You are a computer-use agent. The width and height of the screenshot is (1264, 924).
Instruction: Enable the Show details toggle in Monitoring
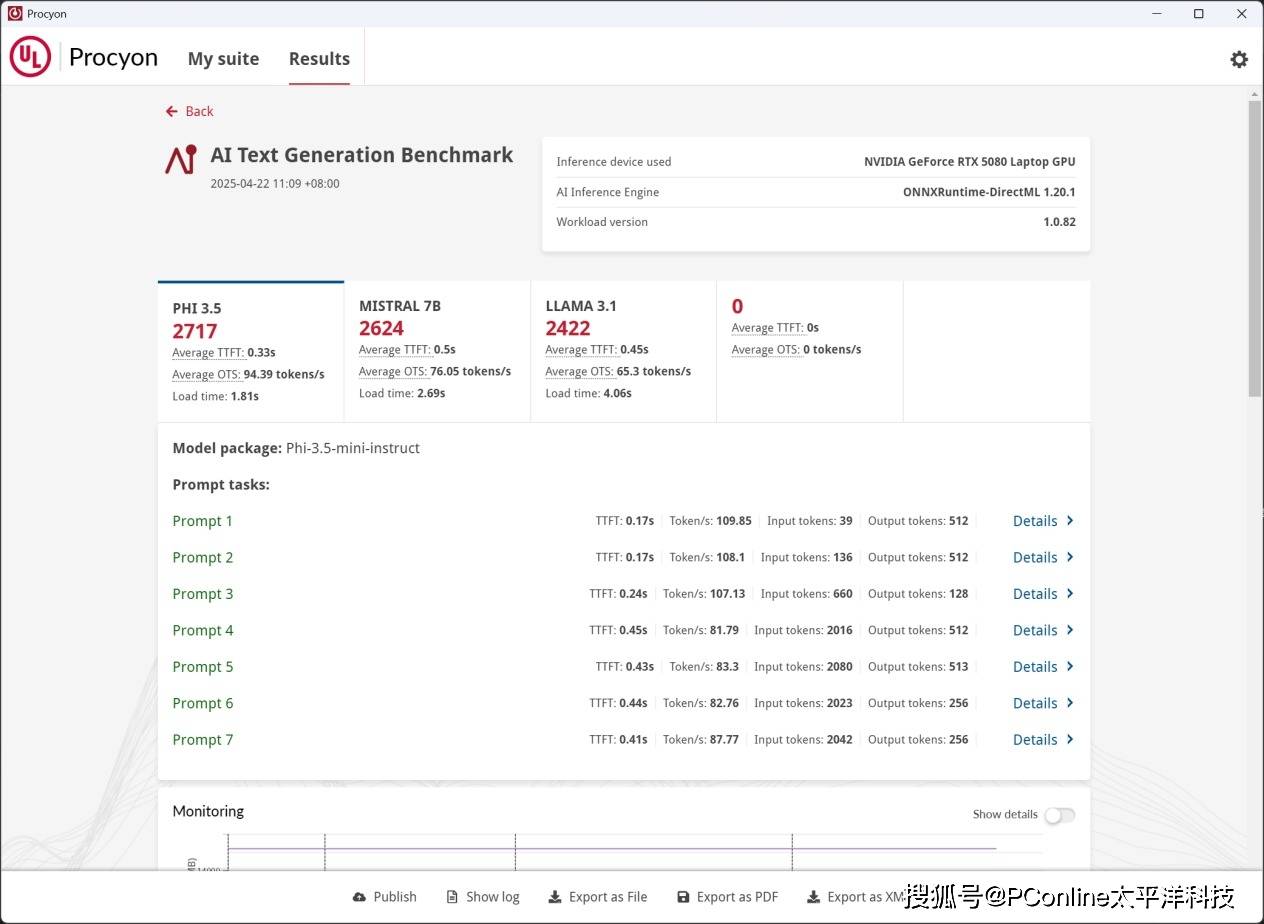(1059, 815)
